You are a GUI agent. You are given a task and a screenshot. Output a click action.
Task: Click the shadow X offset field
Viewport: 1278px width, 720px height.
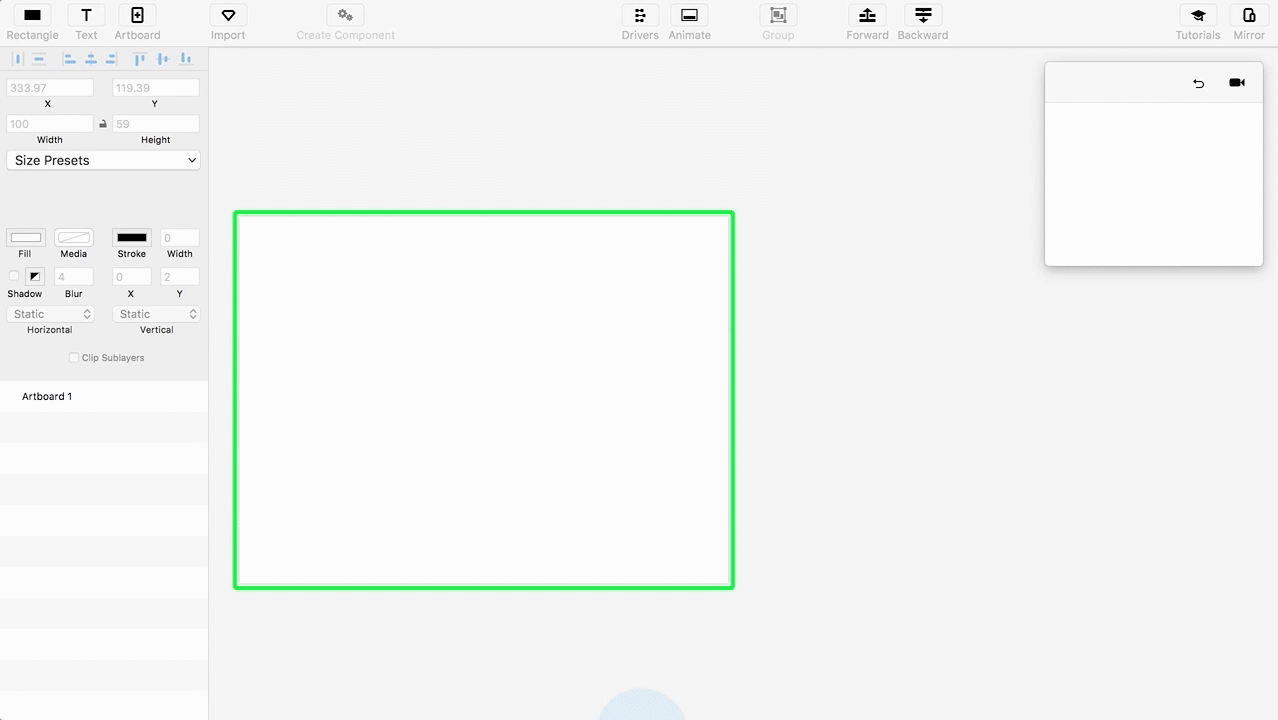(132, 277)
